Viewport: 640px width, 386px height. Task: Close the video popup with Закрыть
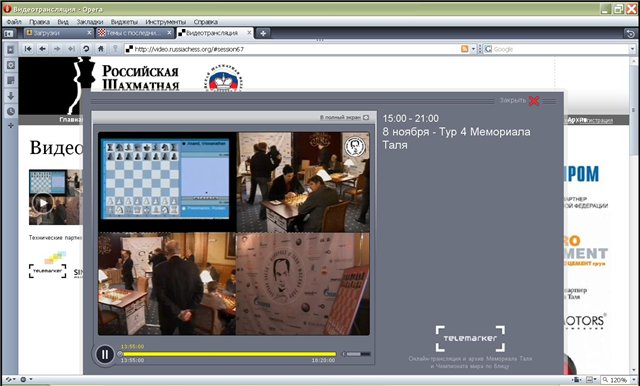[x=519, y=100]
